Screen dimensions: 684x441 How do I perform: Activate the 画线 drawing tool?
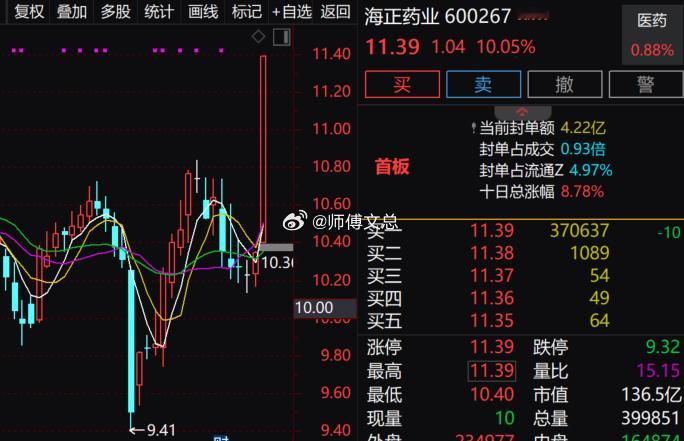[203, 12]
